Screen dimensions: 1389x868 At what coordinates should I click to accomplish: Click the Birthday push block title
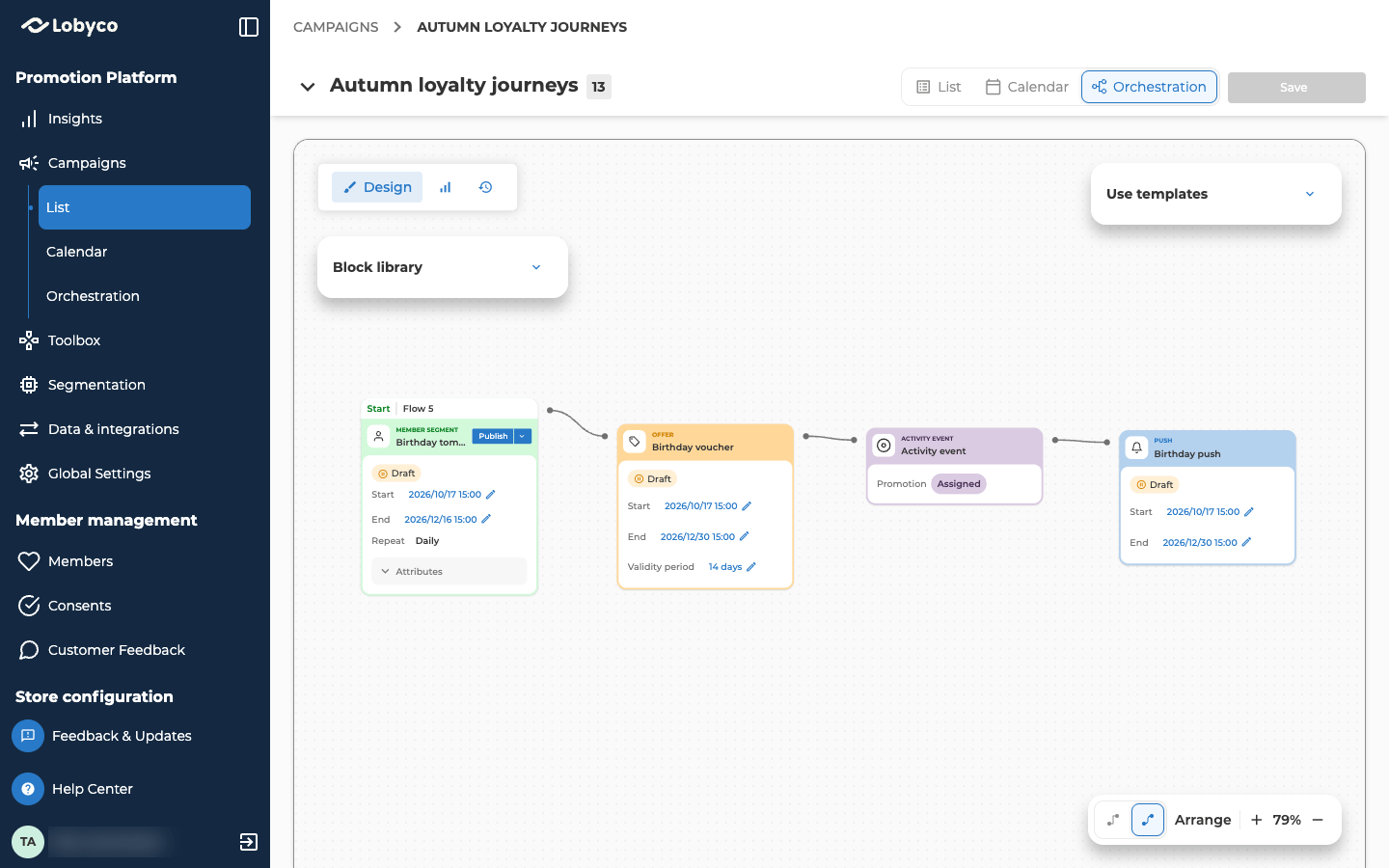[x=1187, y=454]
